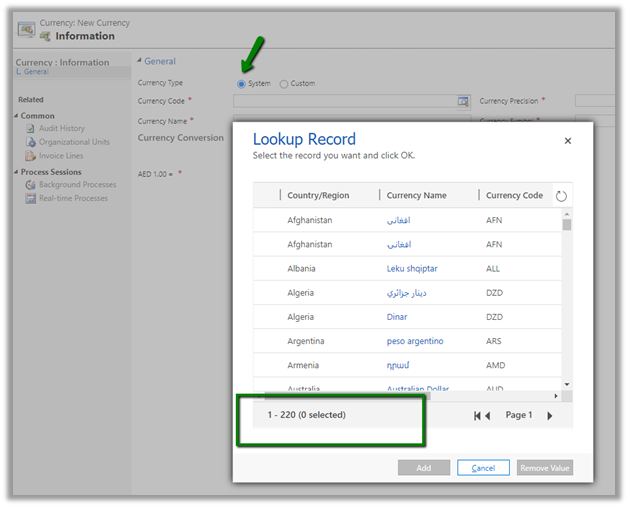Click the Cancel button

[x=483, y=468]
